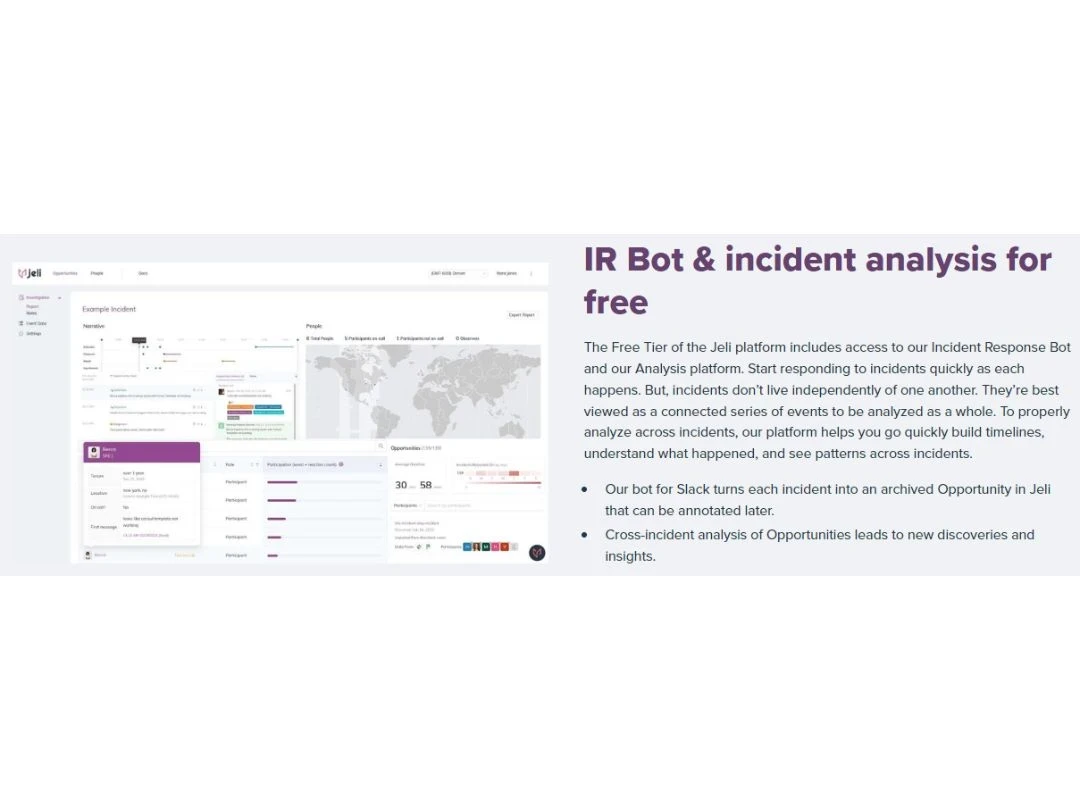The height and width of the screenshot is (810, 1080).
Task: Open the Opportunities nav item
Action: coord(65,273)
